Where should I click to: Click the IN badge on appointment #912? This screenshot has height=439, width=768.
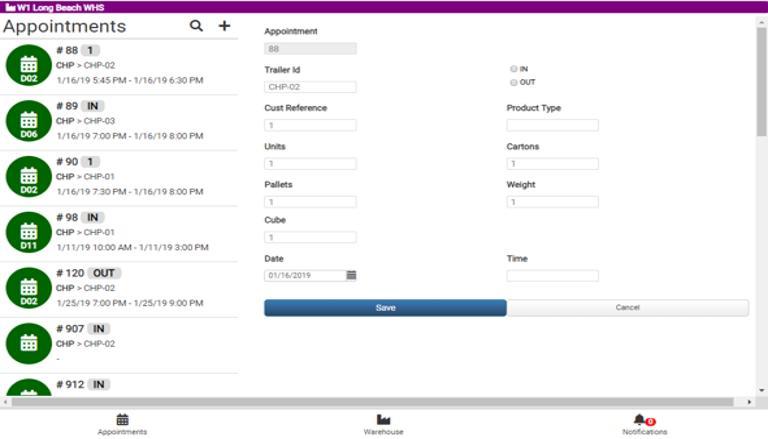[98, 385]
